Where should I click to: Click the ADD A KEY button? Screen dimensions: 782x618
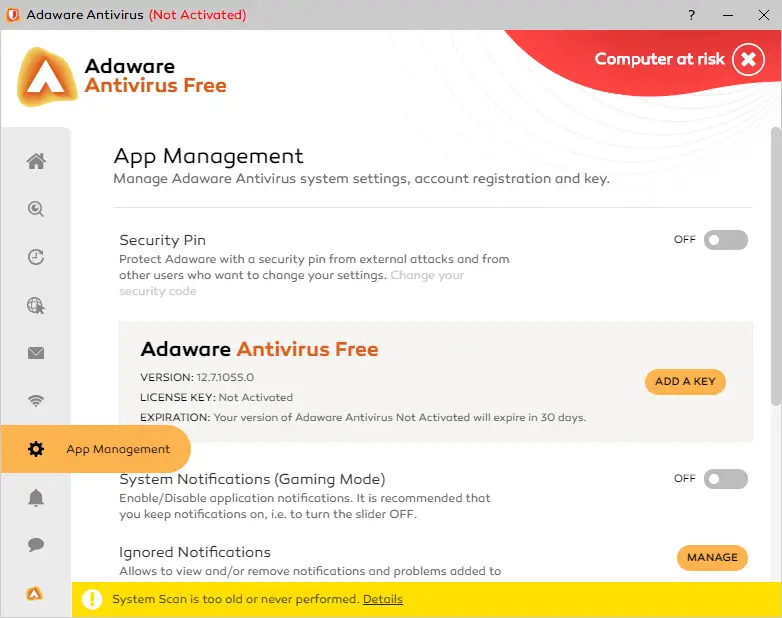click(x=685, y=382)
